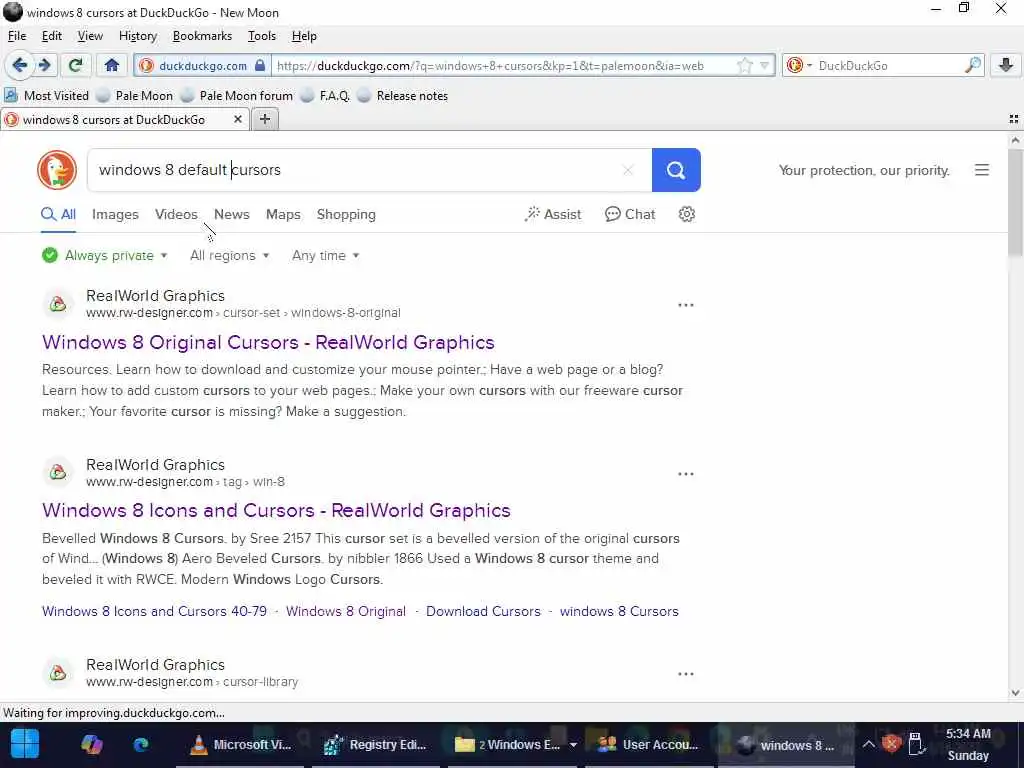The height and width of the screenshot is (768, 1024).
Task: Open the downloads arrow button
Action: [x=1006, y=65]
